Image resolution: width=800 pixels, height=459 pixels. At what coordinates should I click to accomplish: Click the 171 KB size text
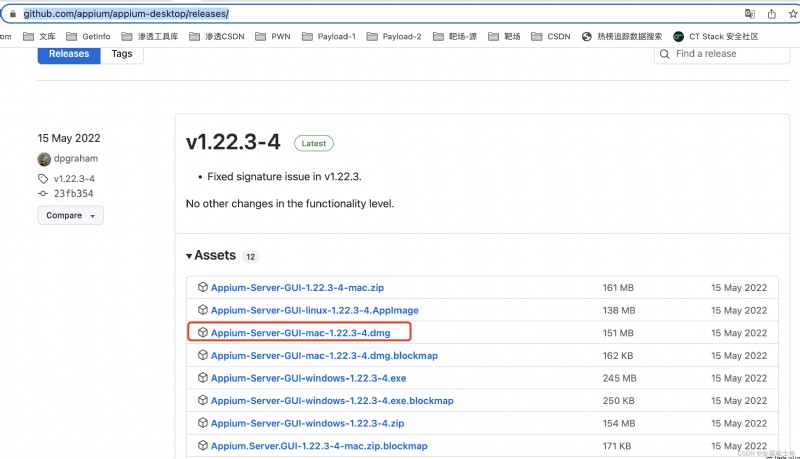[x=617, y=446]
